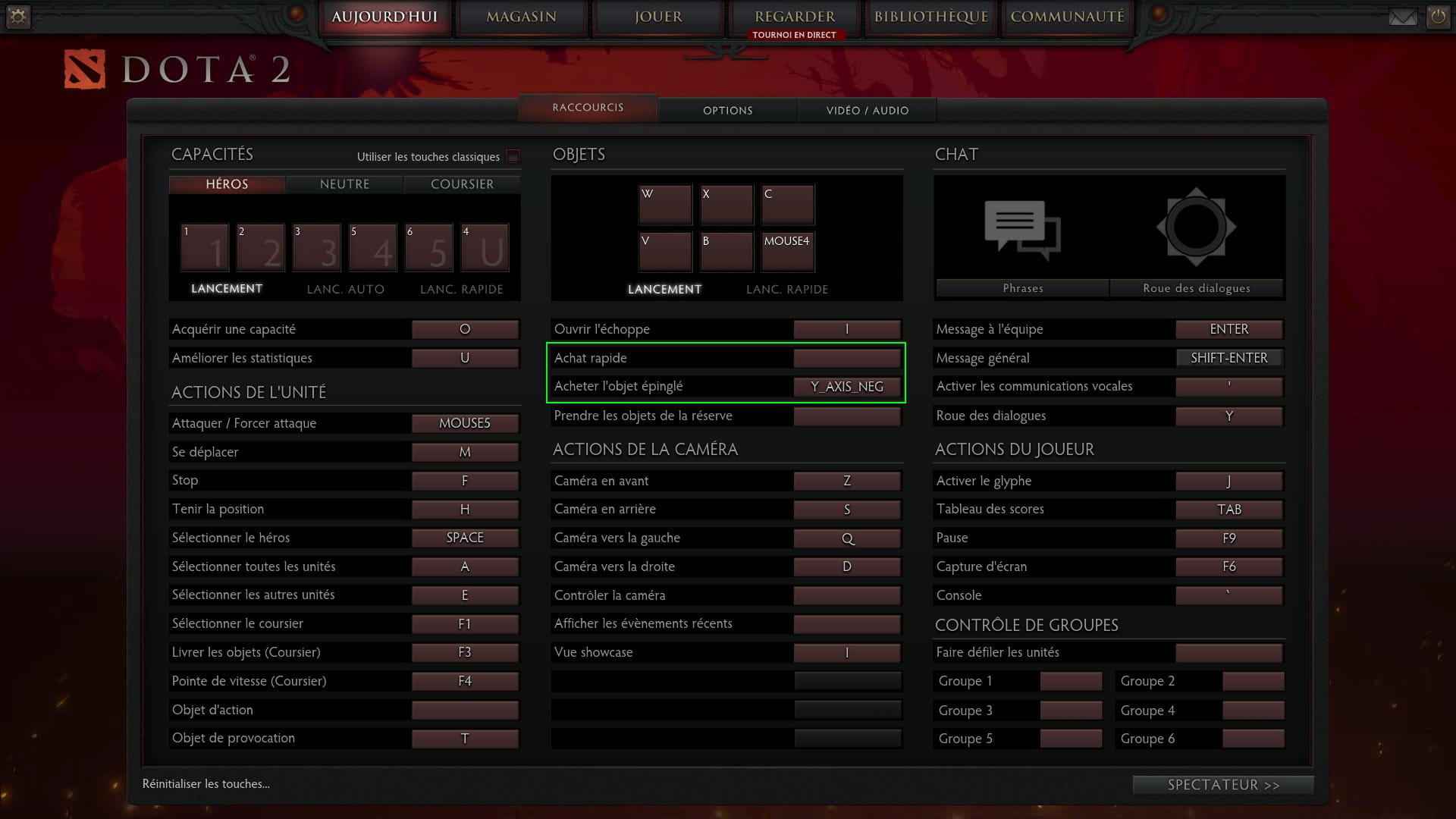Screen dimensions: 1456x819
Task: Switch to the COURSIER abilities tab
Action: point(462,184)
